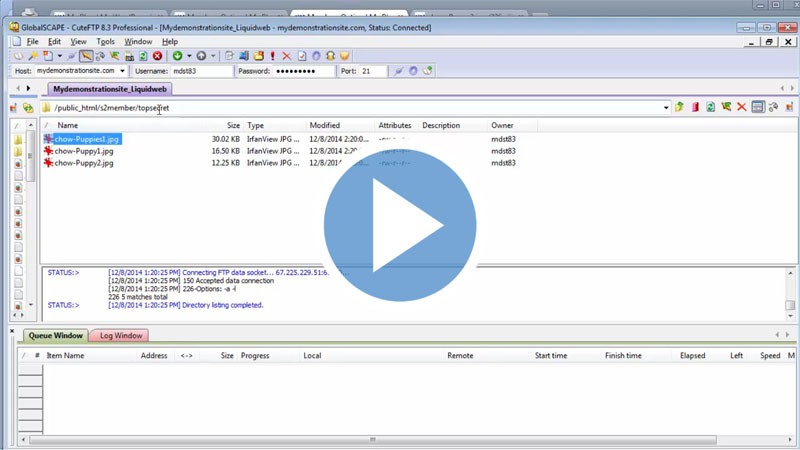The height and width of the screenshot is (450, 800).
Task: Click the red bookmark icon near path bar
Action: pos(695,107)
